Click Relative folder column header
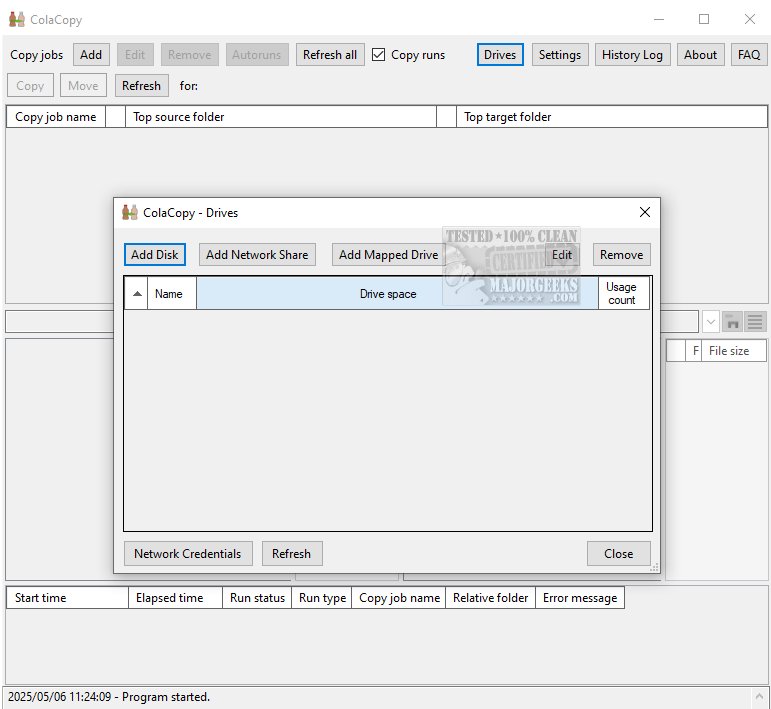771x709 pixels. tap(490, 597)
